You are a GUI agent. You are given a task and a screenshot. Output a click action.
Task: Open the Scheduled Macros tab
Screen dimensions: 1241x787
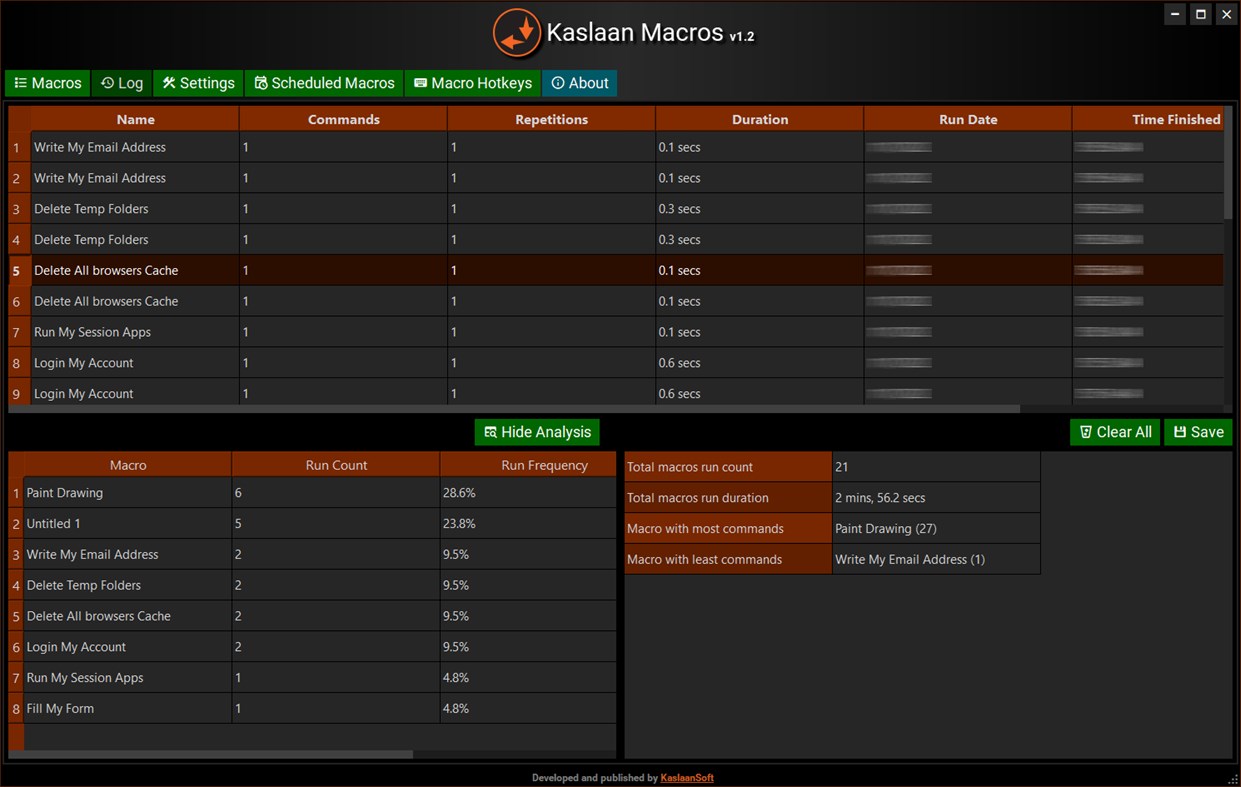pos(324,83)
